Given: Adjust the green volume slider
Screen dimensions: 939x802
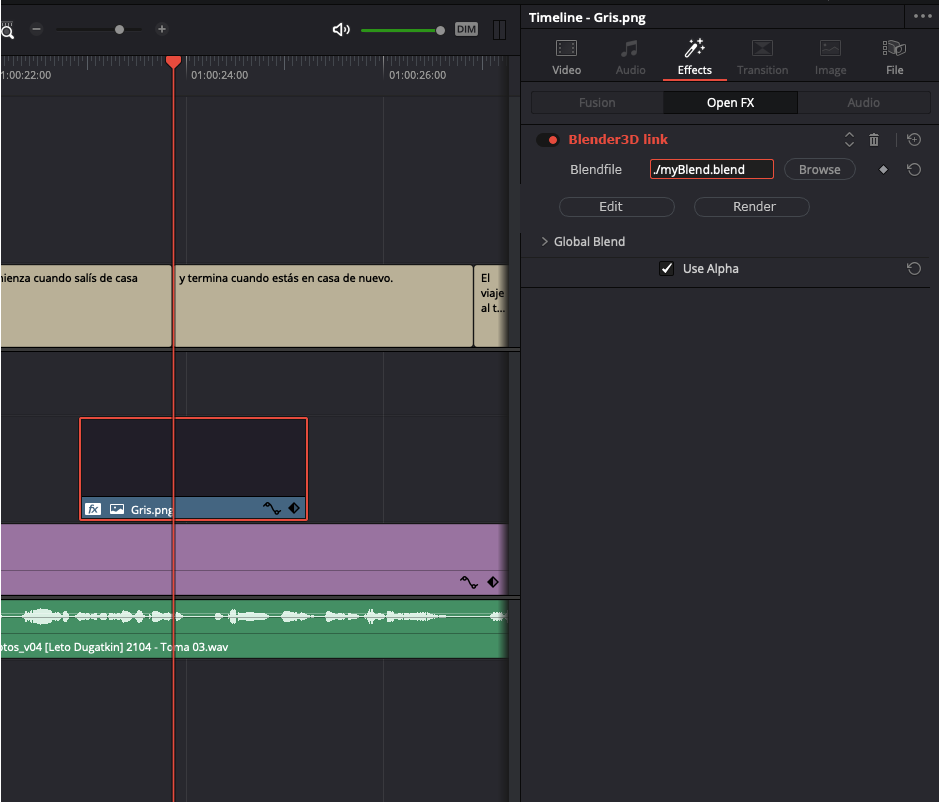Looking at the screenshot, I should (402, 30).
